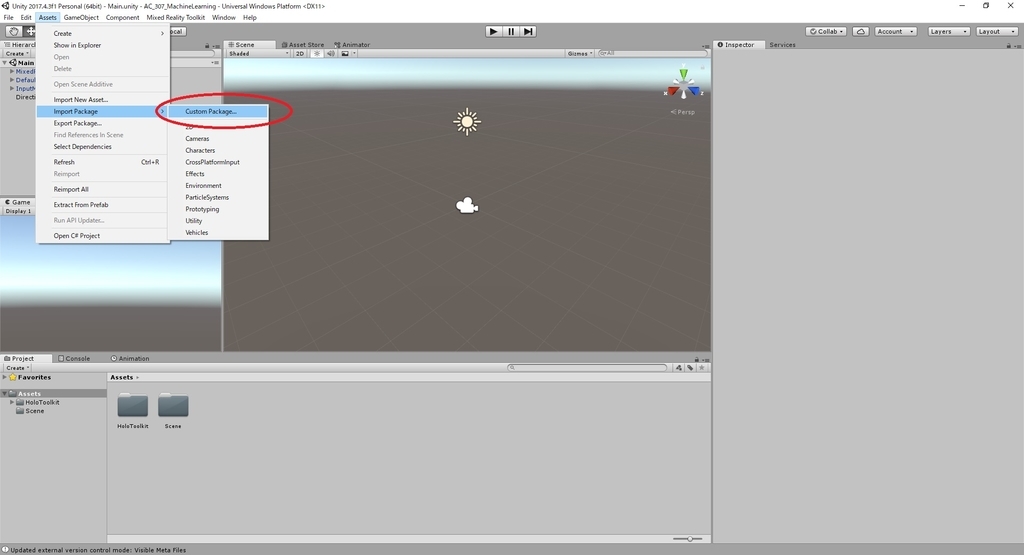The height and width of the screenshot is (555, 1024).
Task: Open the cloud services button
Action: tap(861, 31)
